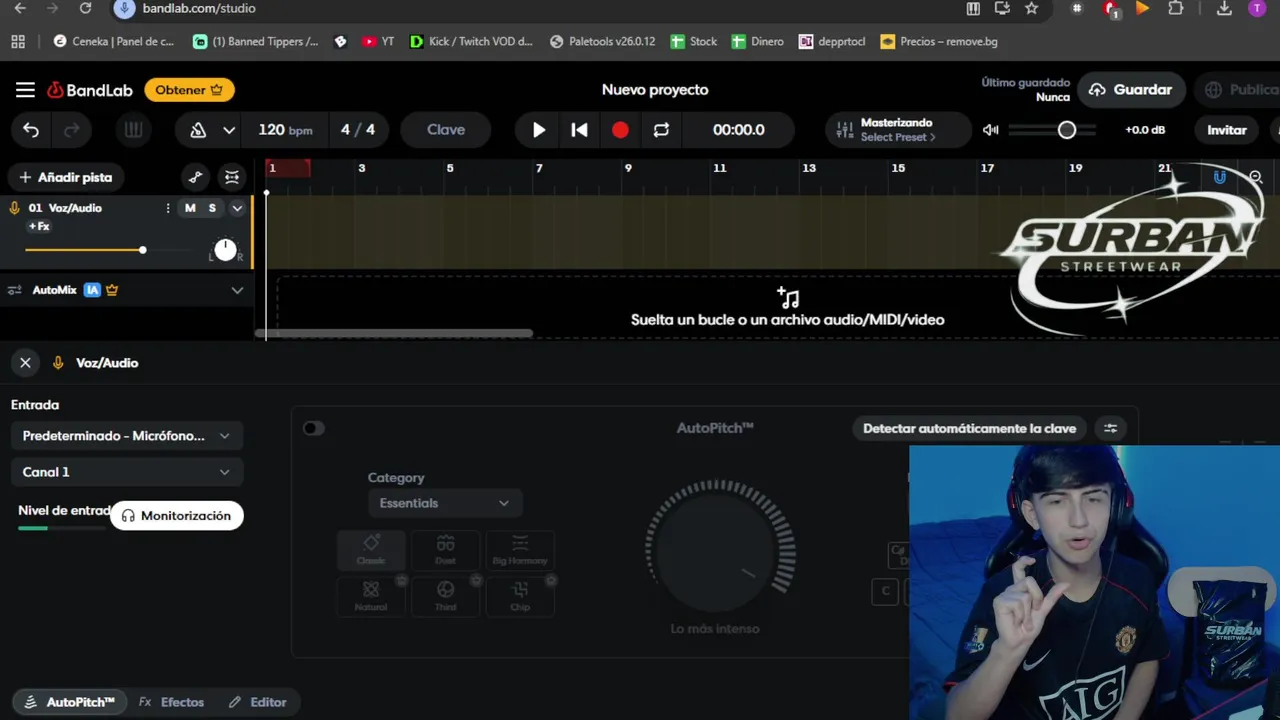Switch to the Editor tab
This screenshot has width=1280, height=720.
tap(257, 702)
